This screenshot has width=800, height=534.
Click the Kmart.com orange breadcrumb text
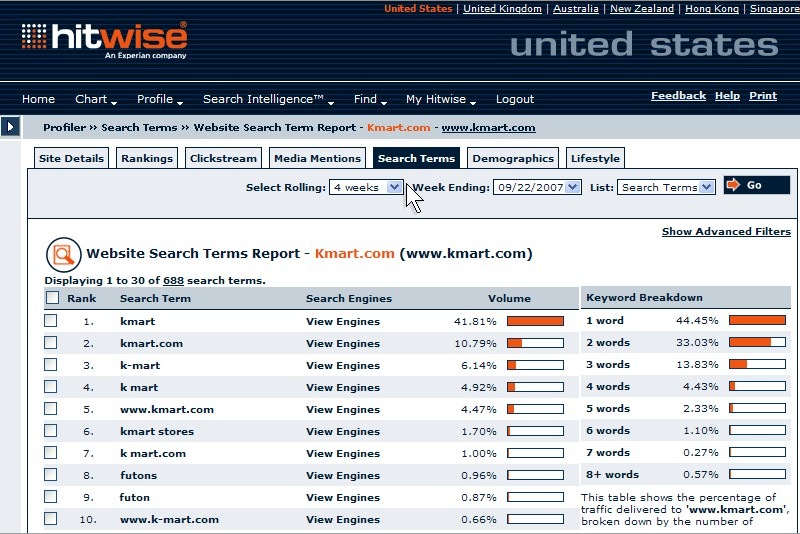click(398, 128)
